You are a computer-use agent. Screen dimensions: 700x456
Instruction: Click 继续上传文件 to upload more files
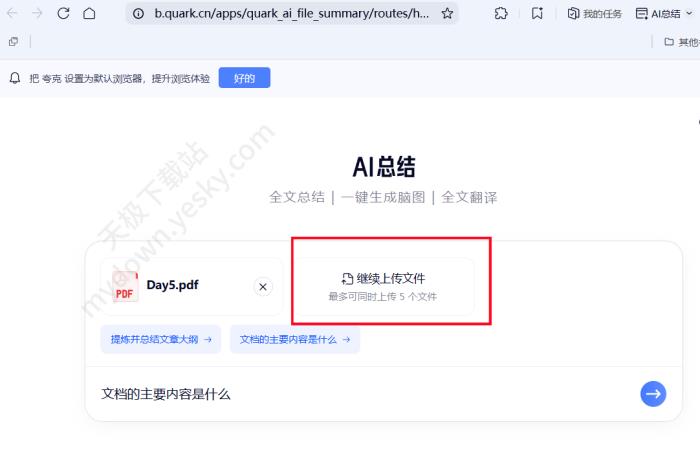(x=383, y=279)
